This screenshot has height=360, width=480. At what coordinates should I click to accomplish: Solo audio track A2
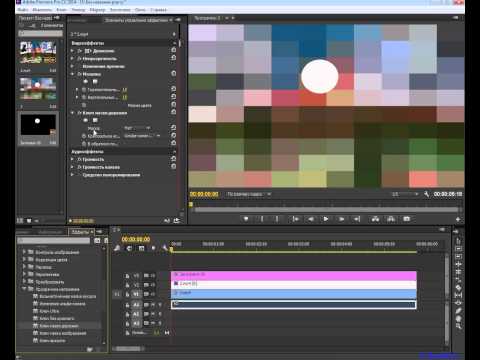(x=160, y=314)
